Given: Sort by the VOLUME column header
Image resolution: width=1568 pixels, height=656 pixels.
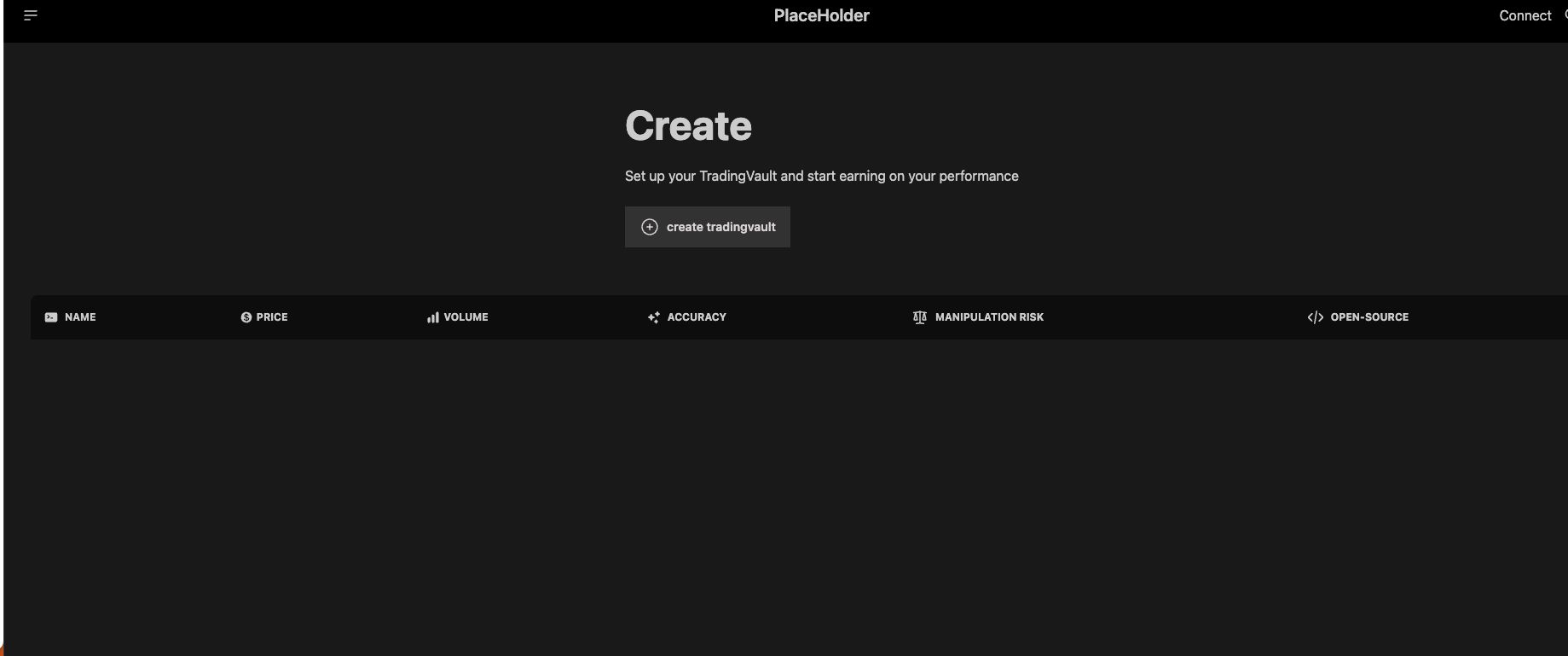Looking at the screenshot, I should [466, 317].
